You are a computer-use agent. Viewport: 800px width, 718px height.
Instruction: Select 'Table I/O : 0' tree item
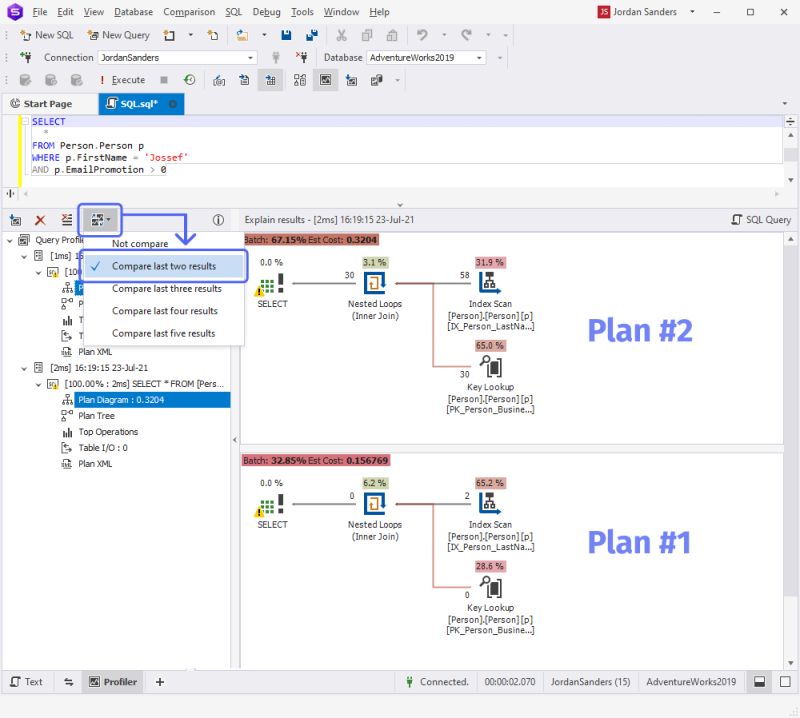(x=103, y=448)
